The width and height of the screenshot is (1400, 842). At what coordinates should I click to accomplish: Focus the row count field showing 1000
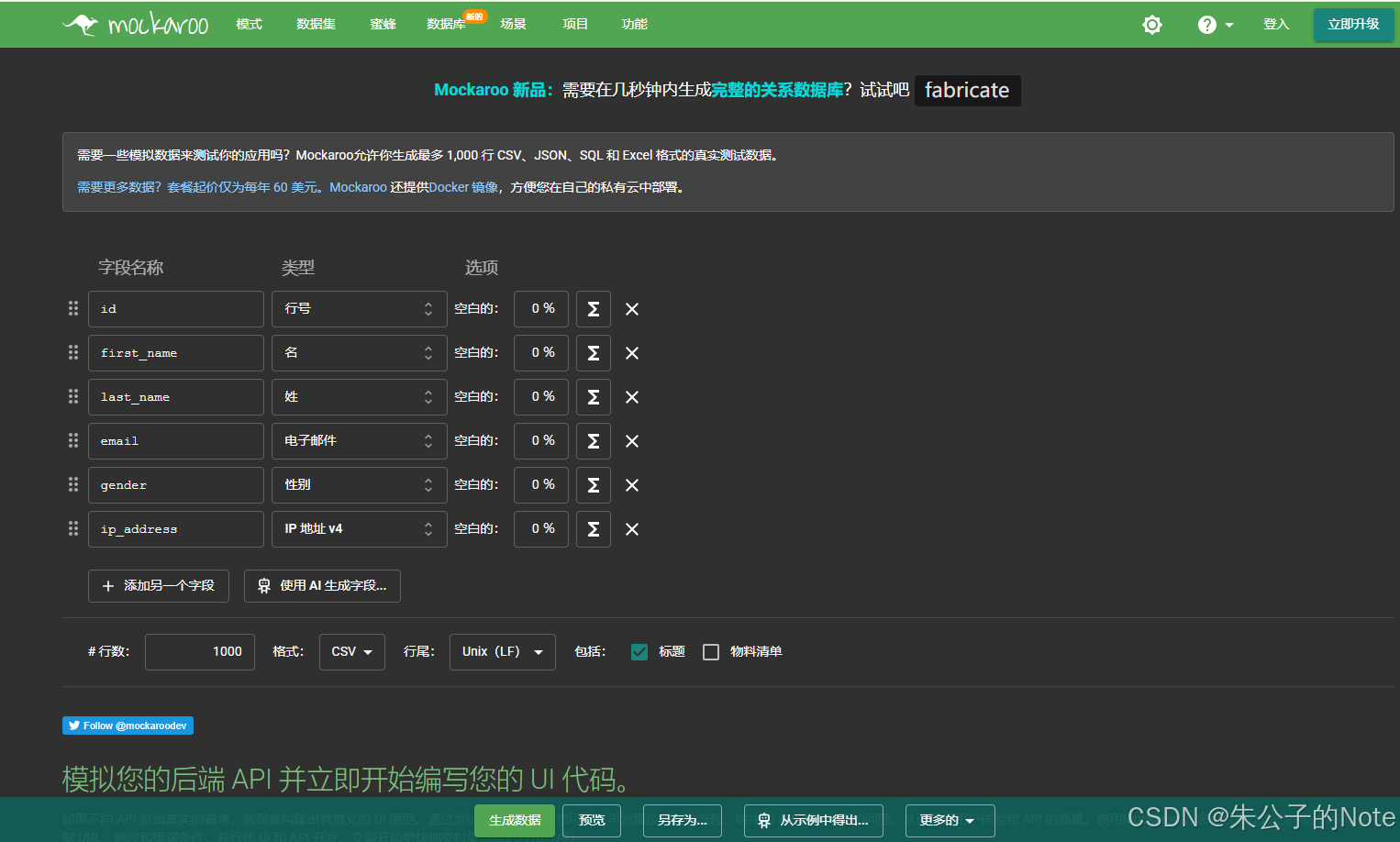[200, 652]
